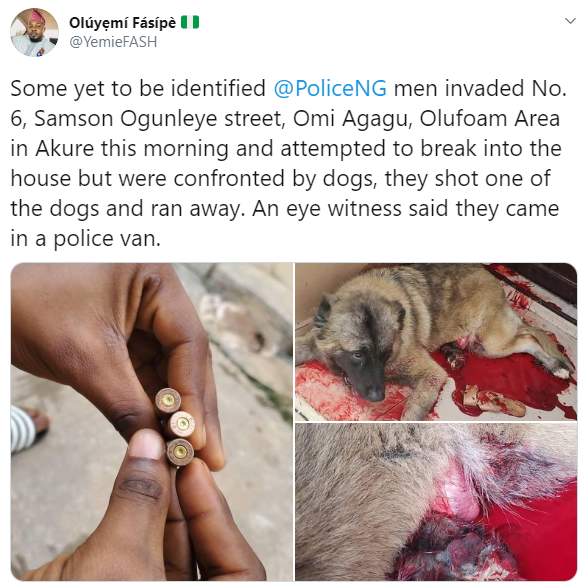Image resolution: width=587 pixels, height=583 pixels.
Task: Open the bullet casings photo
Action: point(152,422)
